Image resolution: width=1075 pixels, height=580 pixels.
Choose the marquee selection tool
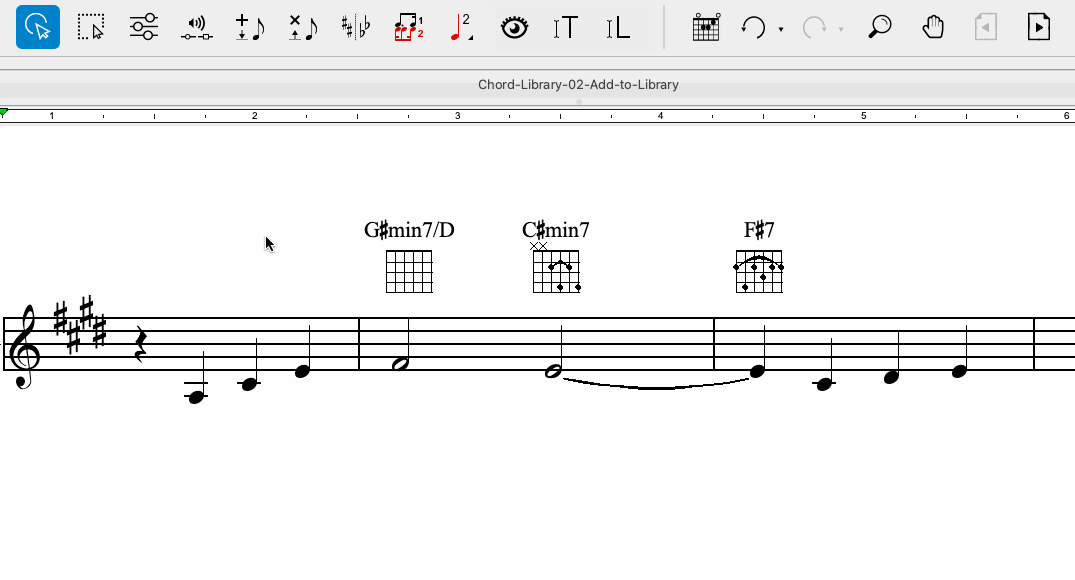[x=91, y=27]
